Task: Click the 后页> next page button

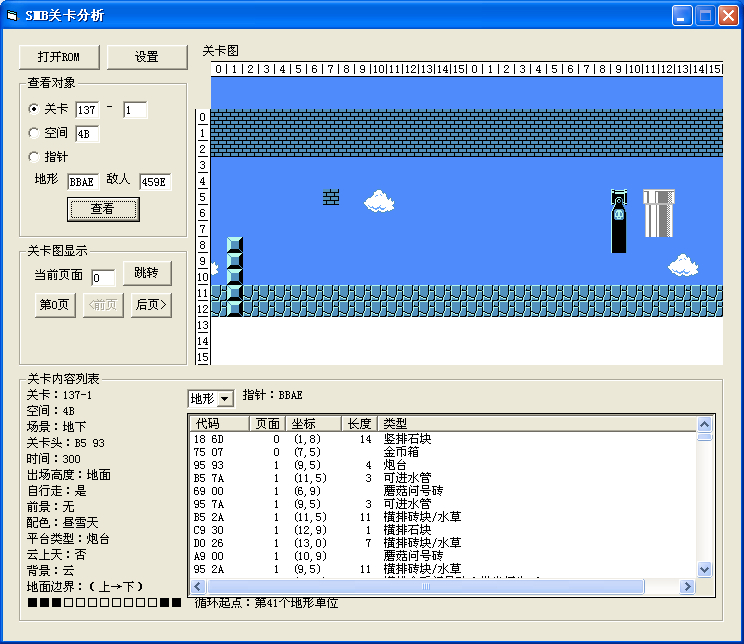Action: [x=151, y=305]
